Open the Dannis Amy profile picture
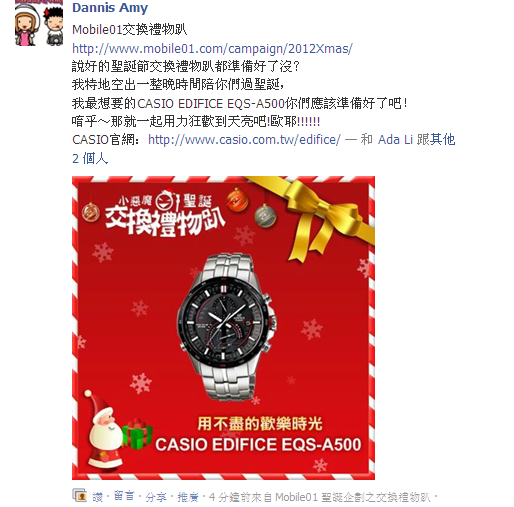The image size is (514, 507). pyautogui.click(x=39, y=23)
